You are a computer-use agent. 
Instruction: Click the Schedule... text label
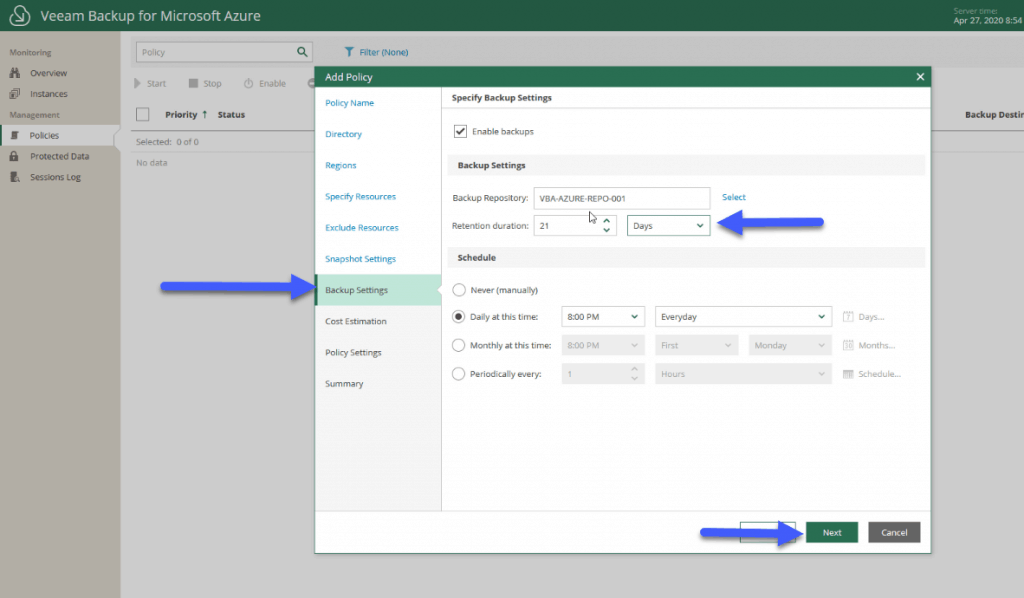[x=879, y=374]
